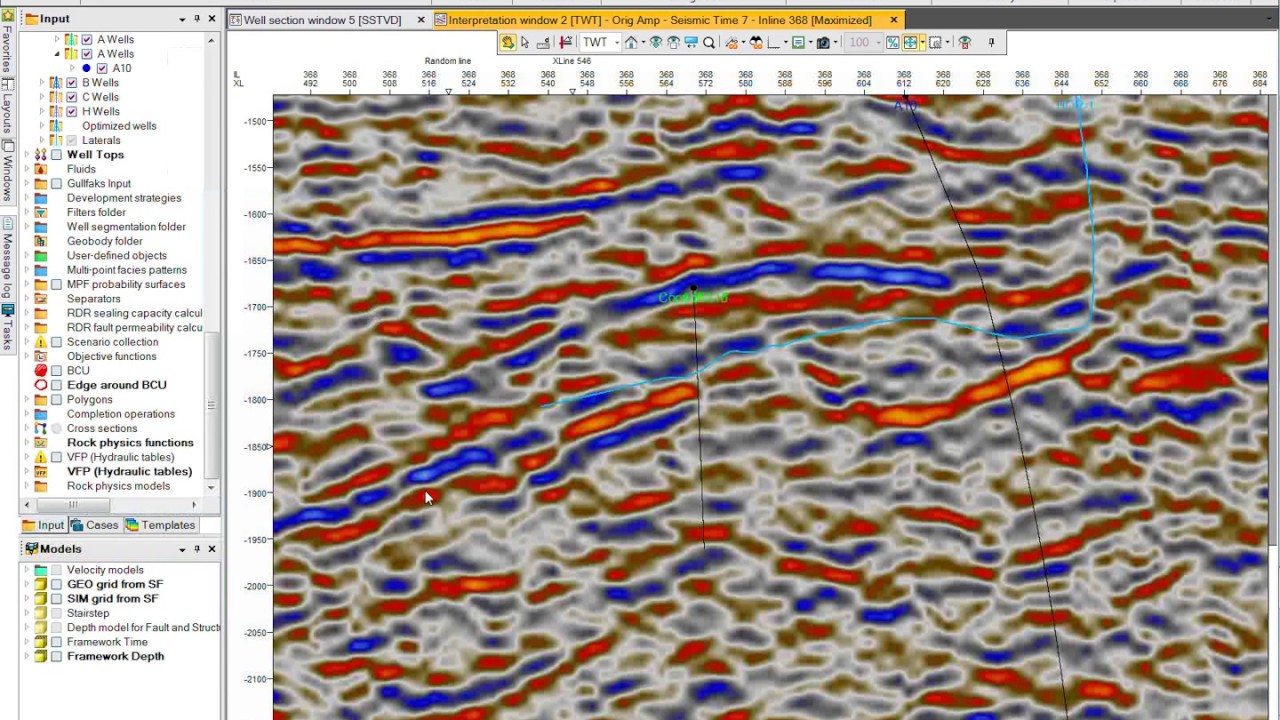
Task: Check the Well Tops checkbox
Action: (x=56, y=155)
